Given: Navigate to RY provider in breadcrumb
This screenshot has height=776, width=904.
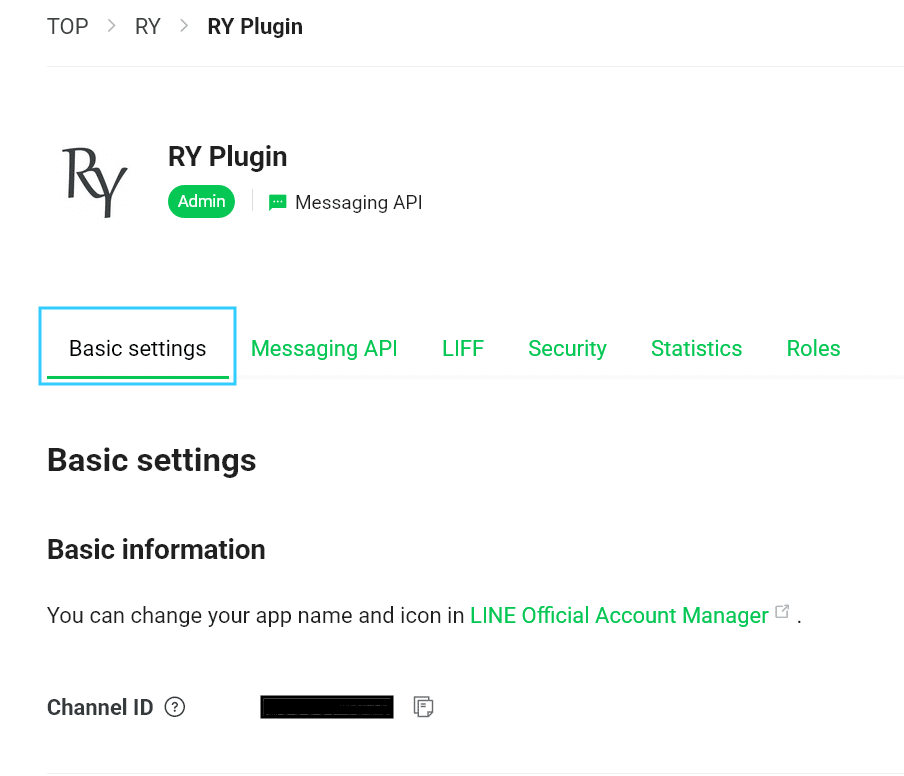Looking at the screenshot, I should 148,26.
